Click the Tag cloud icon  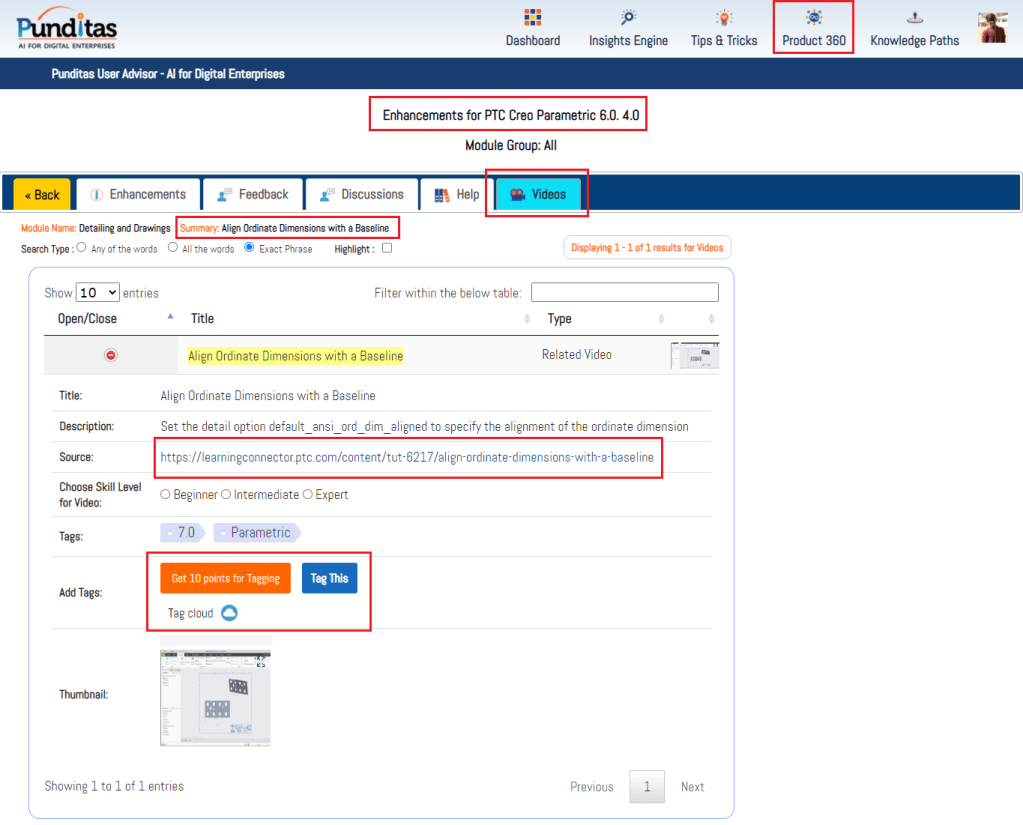click(229, 613)
